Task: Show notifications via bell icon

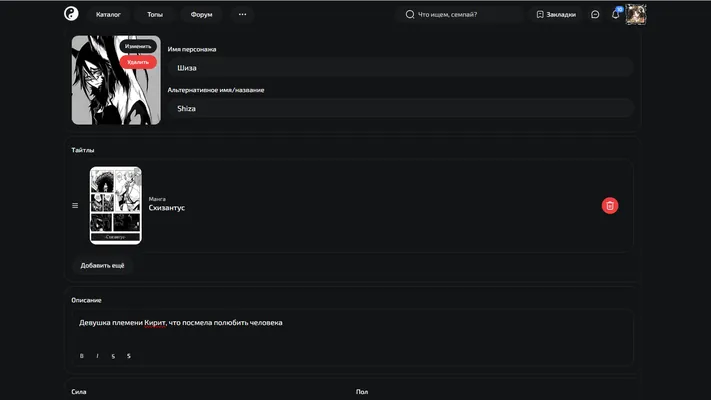Action: (x=615, y=15)
